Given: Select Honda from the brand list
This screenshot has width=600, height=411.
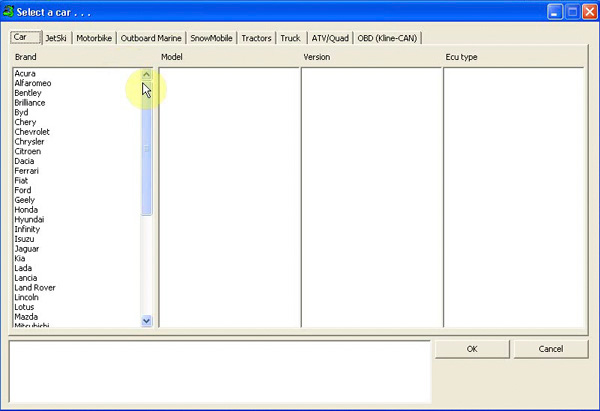Looking at the screenshot, I should pos(25,210).
